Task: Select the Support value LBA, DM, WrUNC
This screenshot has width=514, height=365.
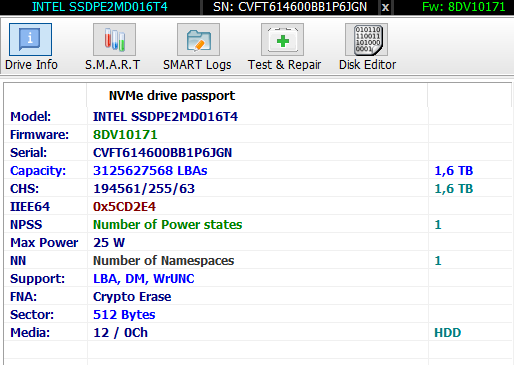Action: [x=144, y=279]
